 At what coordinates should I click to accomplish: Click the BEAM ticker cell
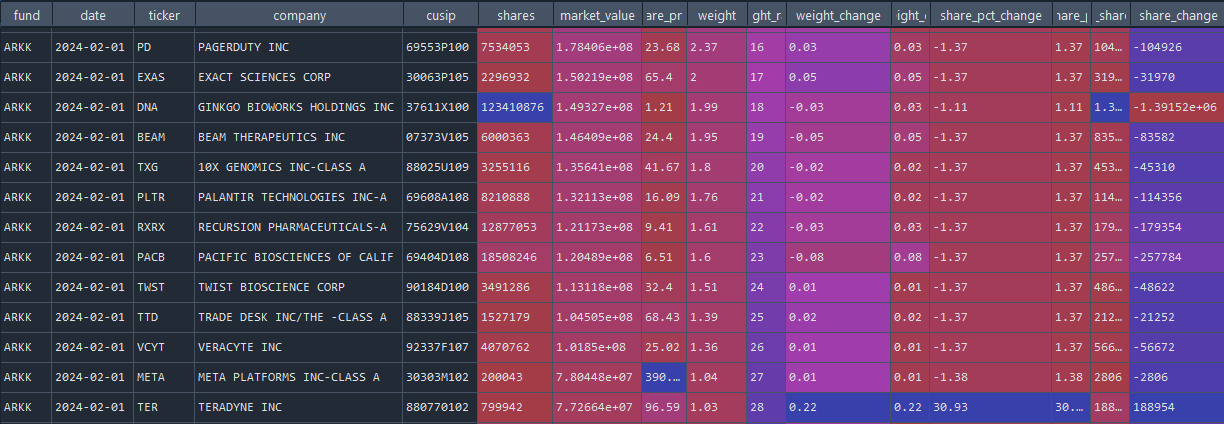click(x=164, y=137)
